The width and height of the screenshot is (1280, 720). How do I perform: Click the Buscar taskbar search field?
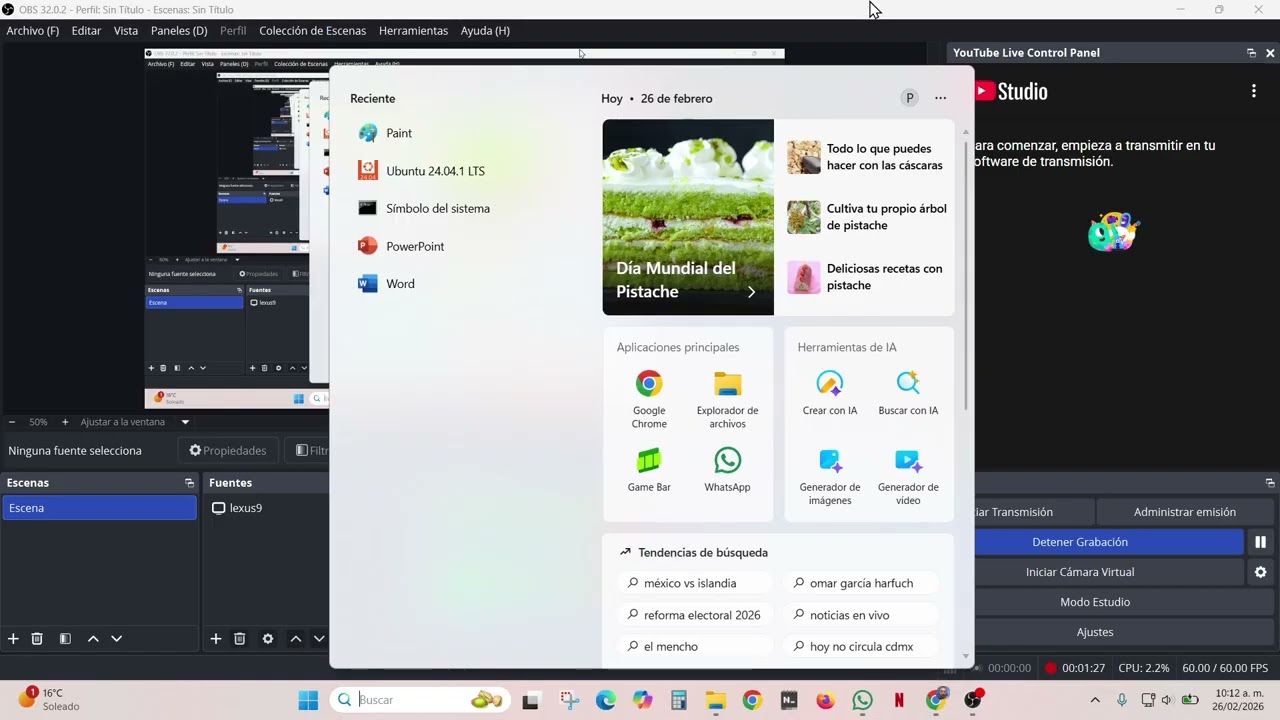(x=420, y=700)
